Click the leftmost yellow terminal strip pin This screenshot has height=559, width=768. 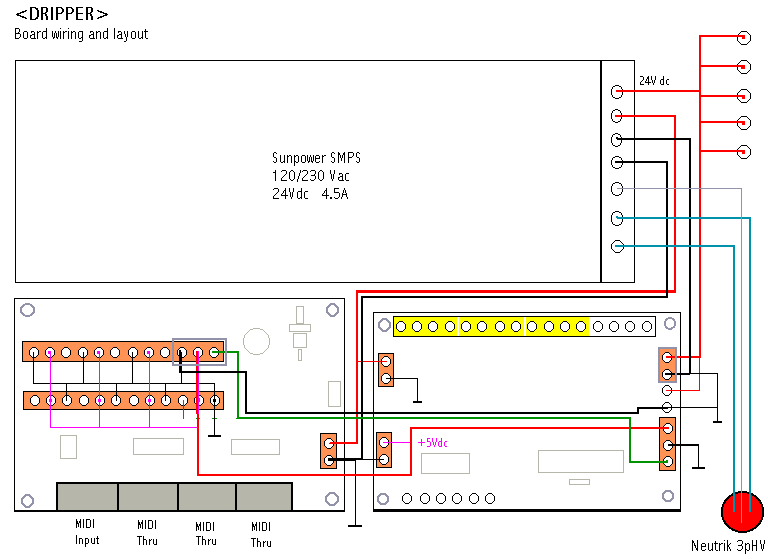401,326
